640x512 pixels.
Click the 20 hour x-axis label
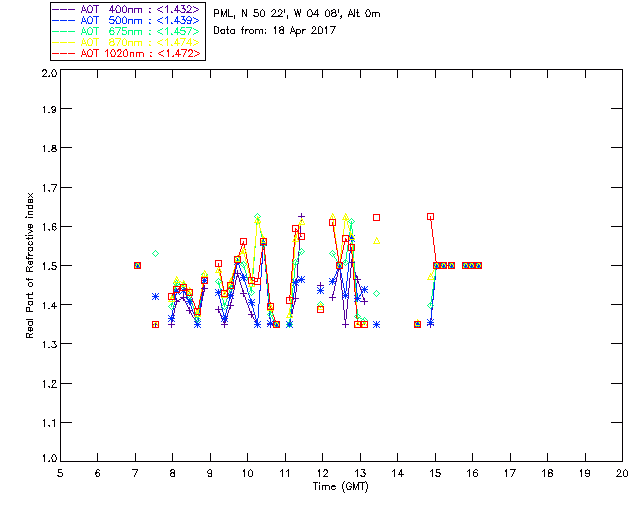pos(622,473)
